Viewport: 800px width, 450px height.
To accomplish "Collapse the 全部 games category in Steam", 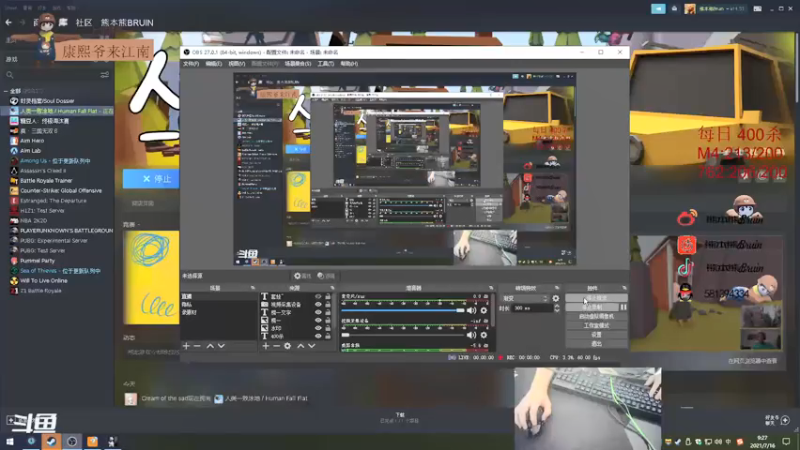I will pos(6,91).
